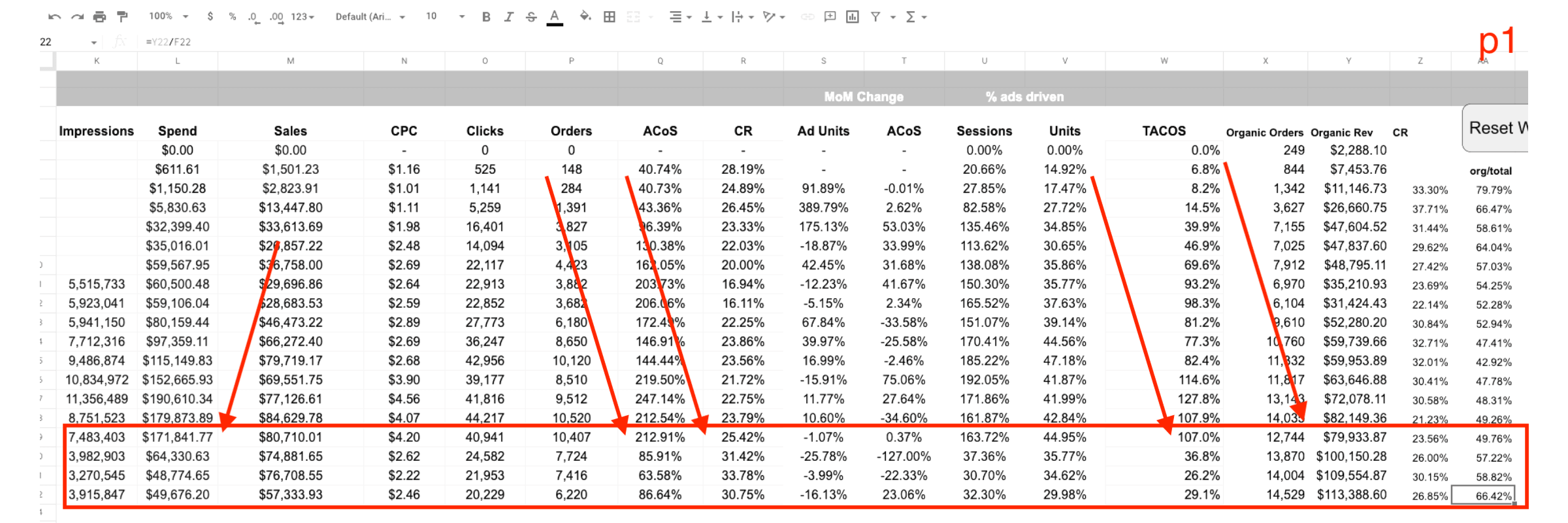
Task: Select the Paint format tool
Action: point(122,17)
